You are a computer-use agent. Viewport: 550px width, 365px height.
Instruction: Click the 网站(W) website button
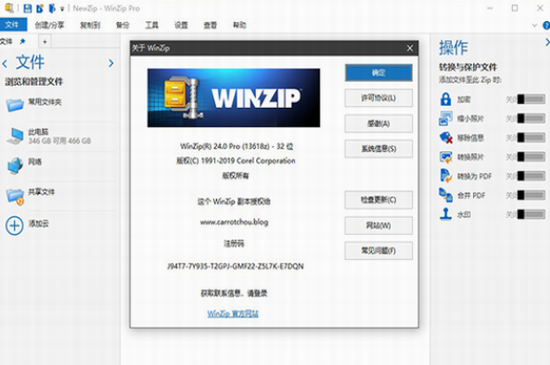[x=378, y=225]
